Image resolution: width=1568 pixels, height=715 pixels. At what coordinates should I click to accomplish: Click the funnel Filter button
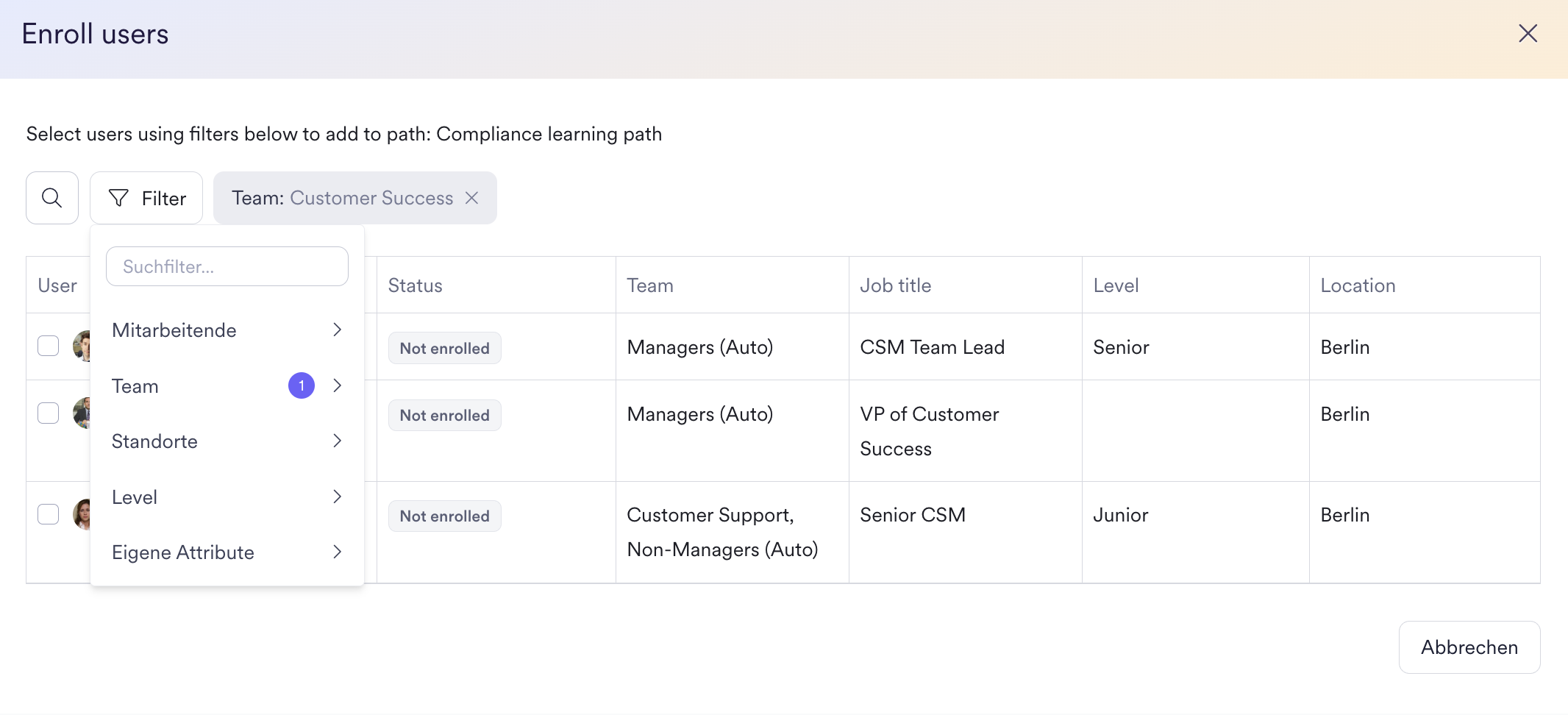click(x=146, y=198)
